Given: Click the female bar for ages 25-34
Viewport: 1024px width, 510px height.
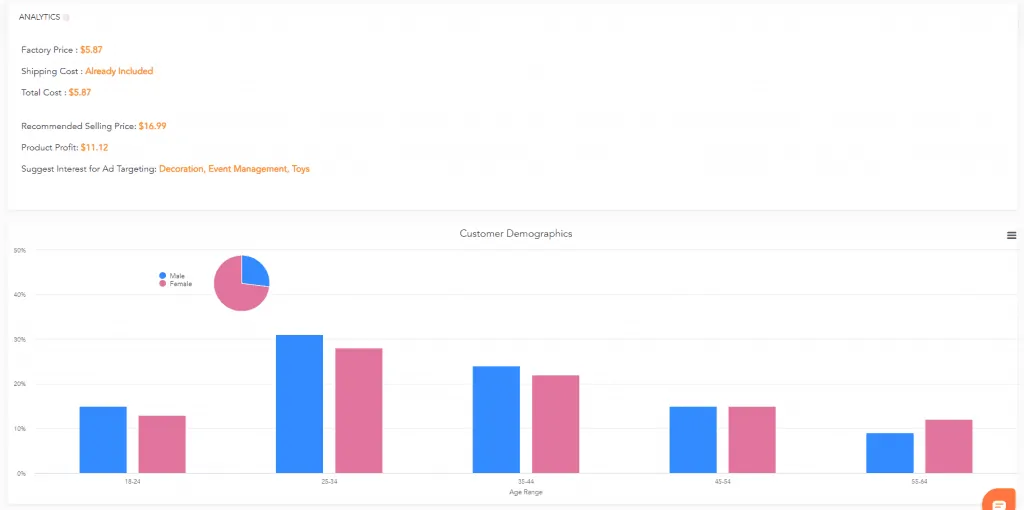Looking at the screenshot, I should coord(358,410).
